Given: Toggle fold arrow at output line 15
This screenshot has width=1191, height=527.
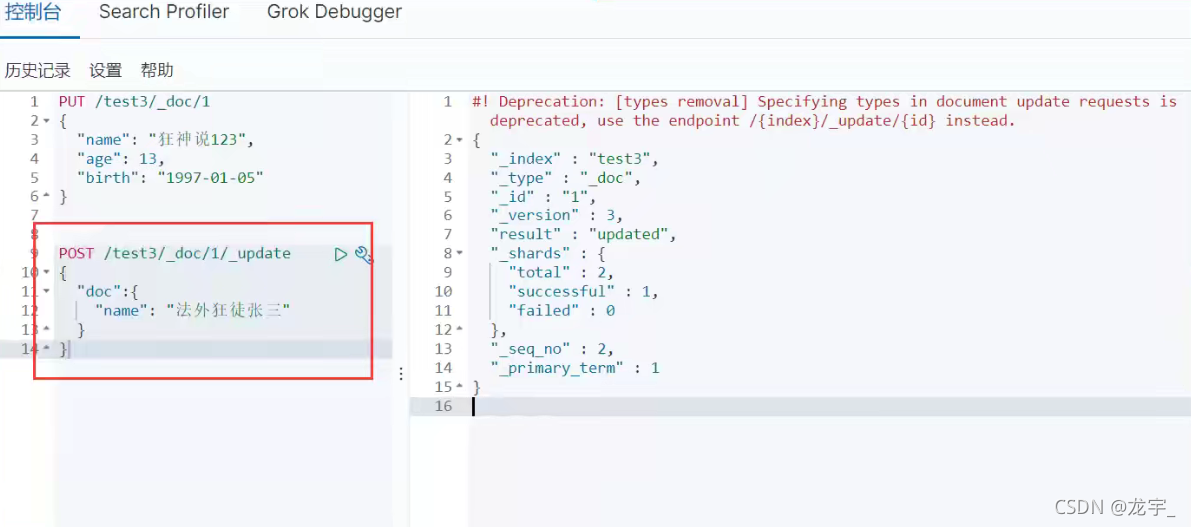Looking at the screenshot, I should (x=460, y=387).
